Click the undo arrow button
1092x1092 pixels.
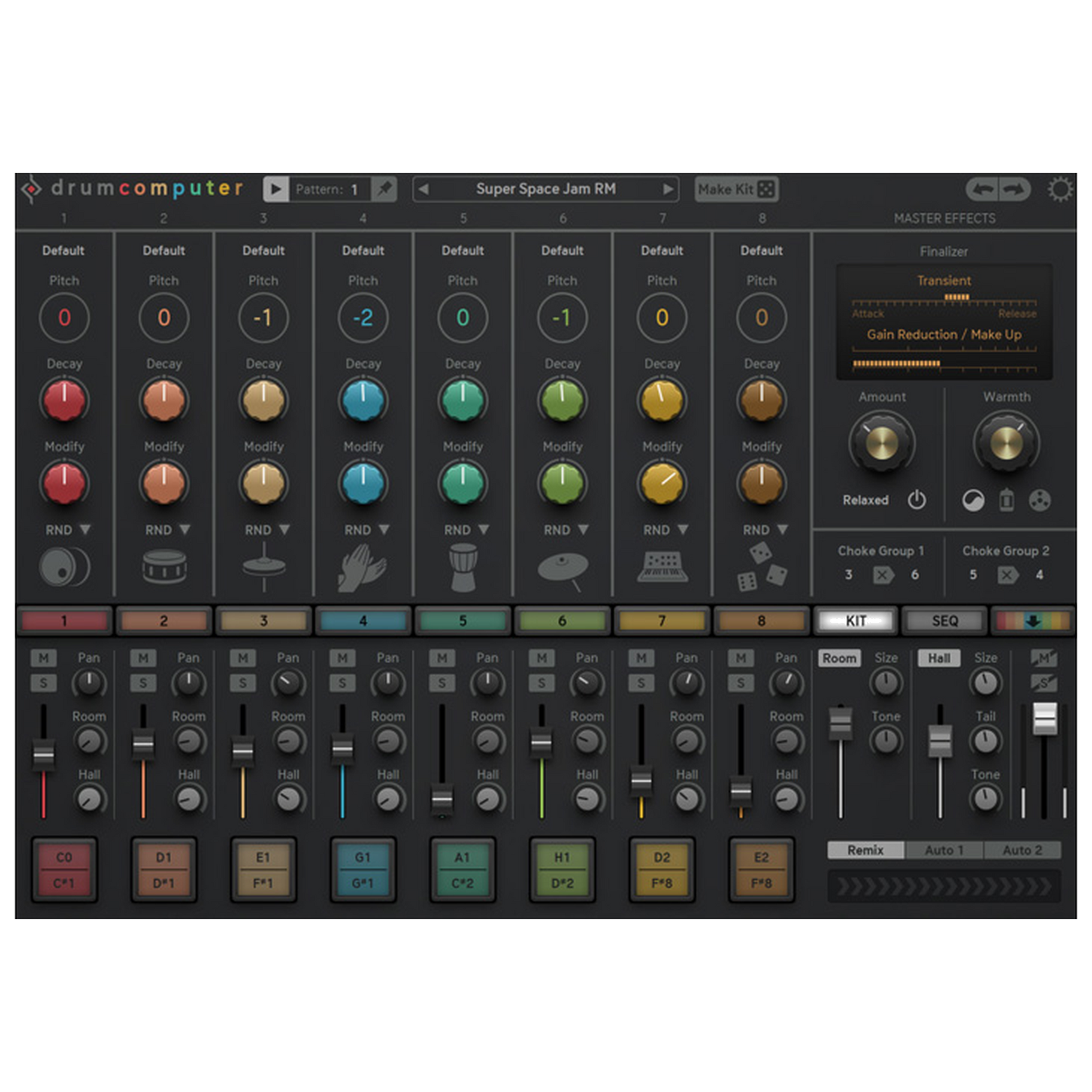click(x=984, y=189)
